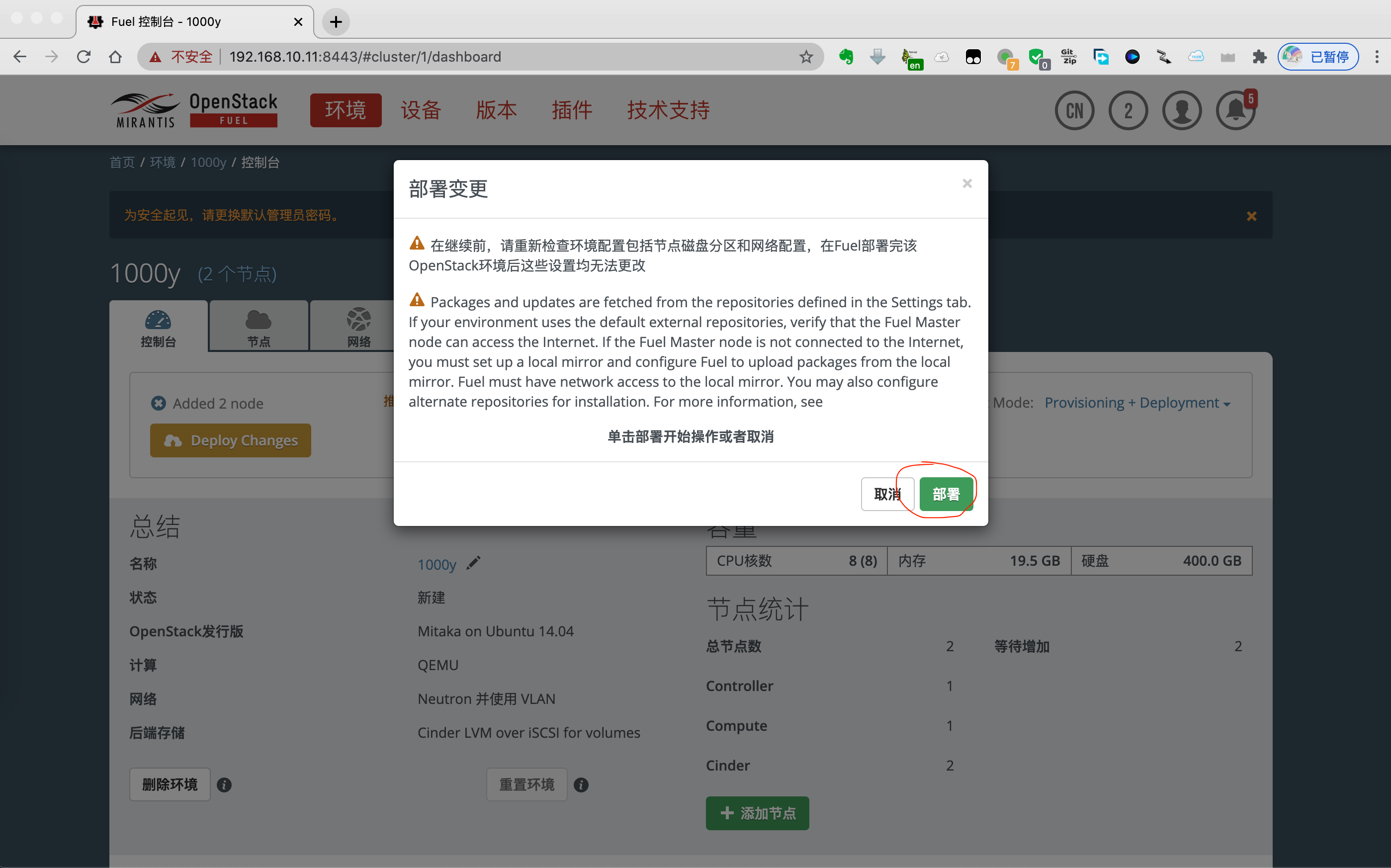Click the GitZip extension icon
The image size is (1391, 868).
1068,56
